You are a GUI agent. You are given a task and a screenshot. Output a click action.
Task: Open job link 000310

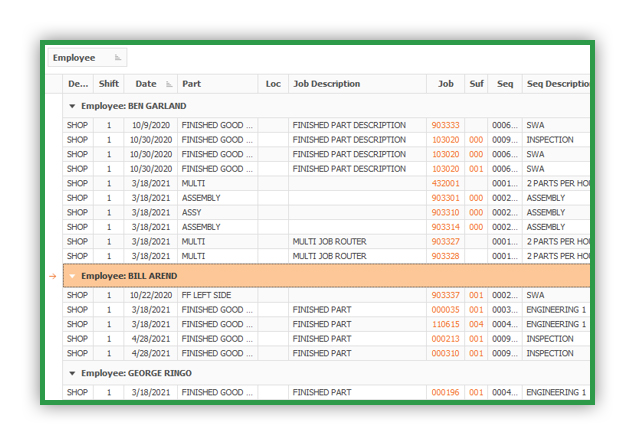pos(445,353)
